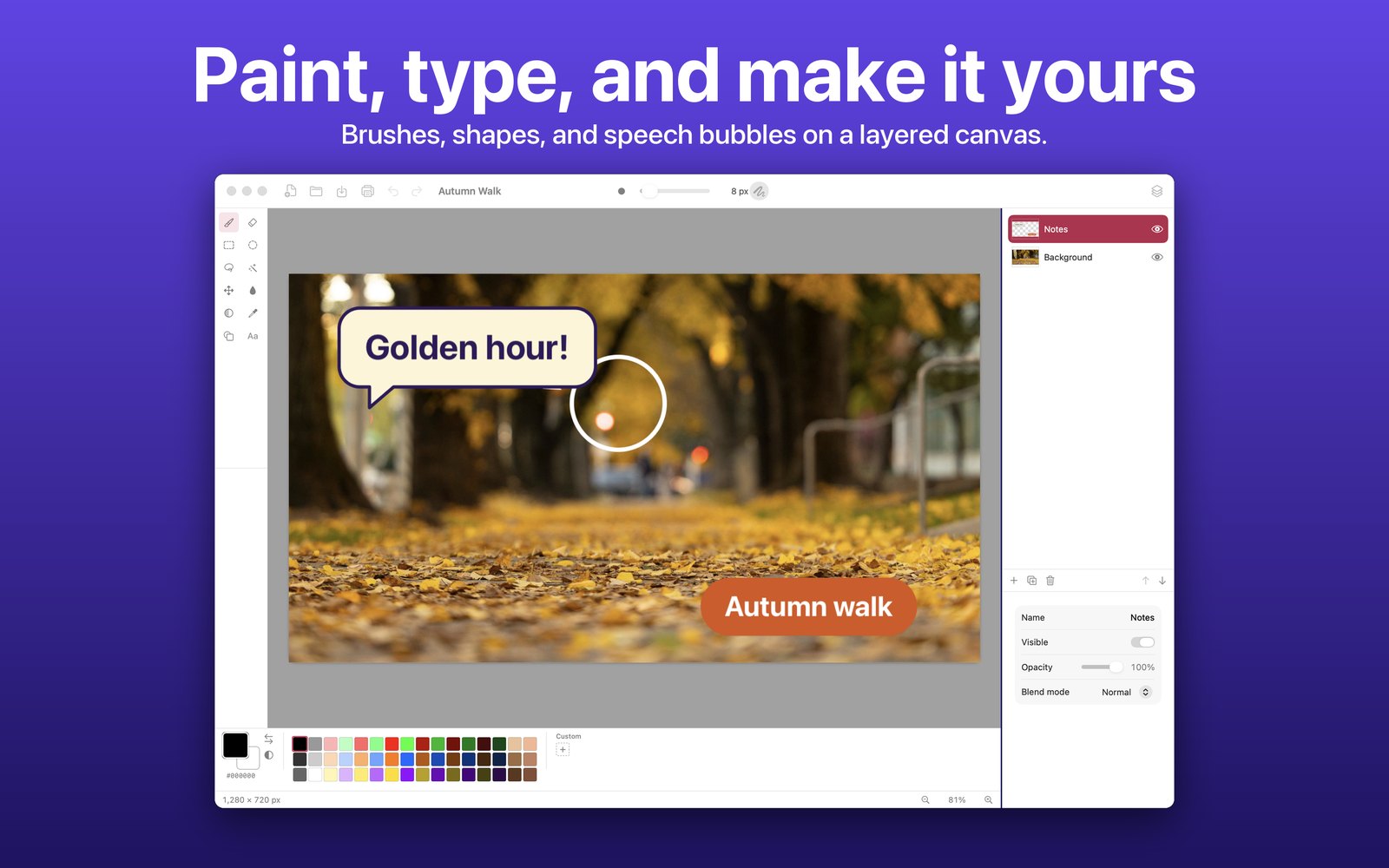The height and width of the screenshot is (868, 1389).
Task: Hide the Background layer via eye icon
Action: click(x=1157, y=257)
